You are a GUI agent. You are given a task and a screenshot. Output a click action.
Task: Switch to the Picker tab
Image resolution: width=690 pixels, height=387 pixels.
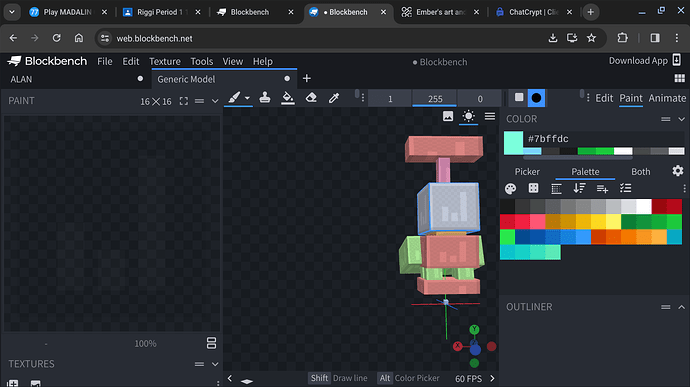pyautogui.click(x=527, y=171)
